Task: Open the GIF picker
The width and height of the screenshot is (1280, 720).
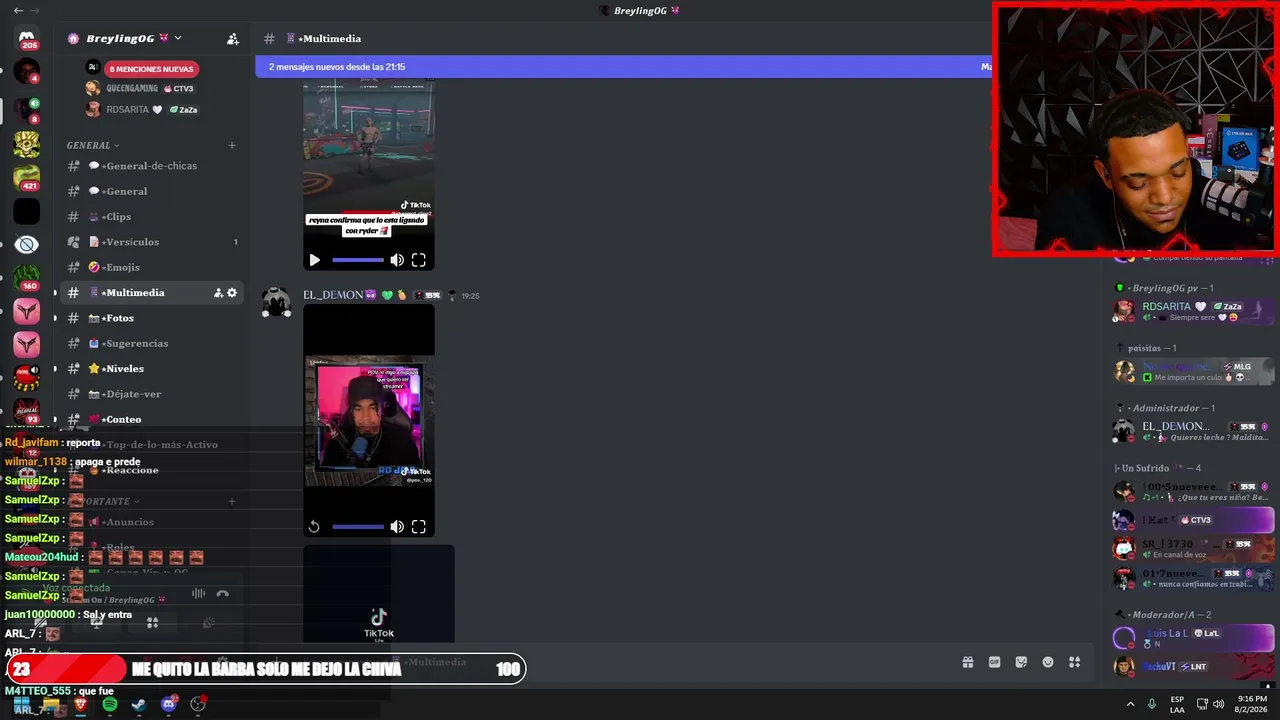Action: point(995,662)
